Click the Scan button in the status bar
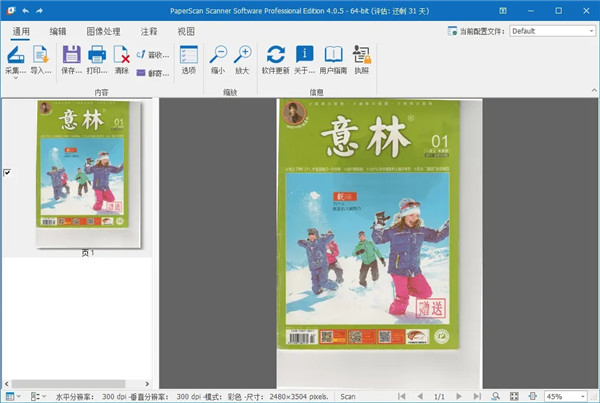The height and width of the screenshot is (403, 600). pos(348,396)
